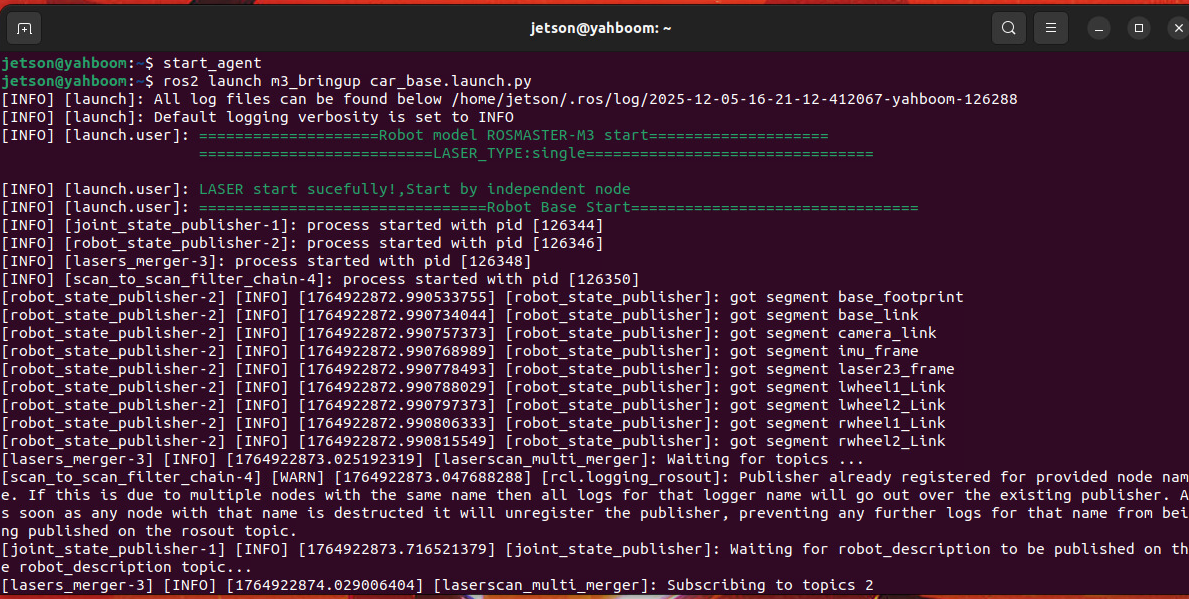The image size is (1189, 599).
Task: Click "got segment rwheel2_Link" log entry
Action: click(x=837, y=442)
